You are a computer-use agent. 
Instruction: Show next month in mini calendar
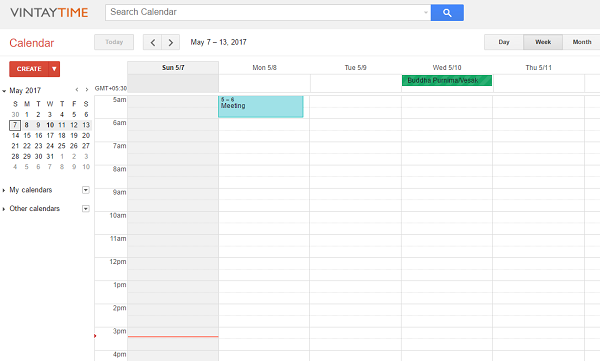point(87,90)
